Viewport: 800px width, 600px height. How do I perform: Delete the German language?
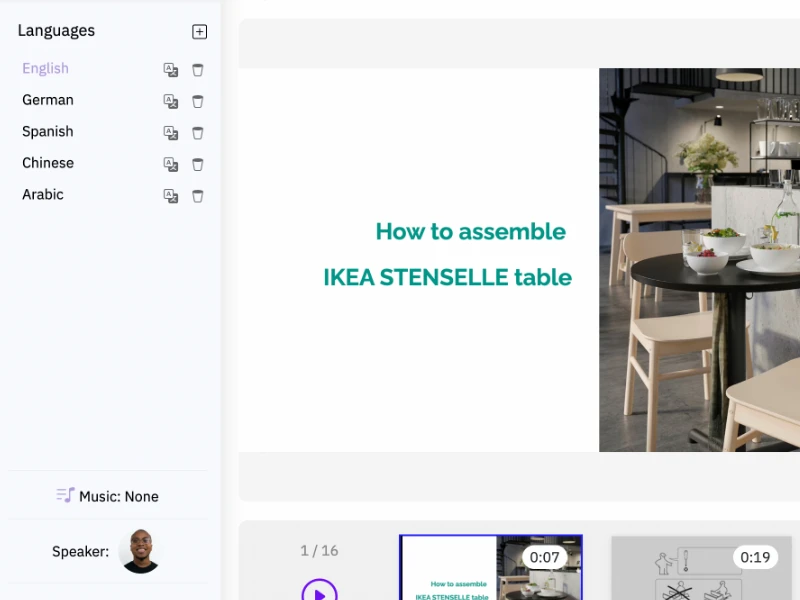click(x=198, y=101)
